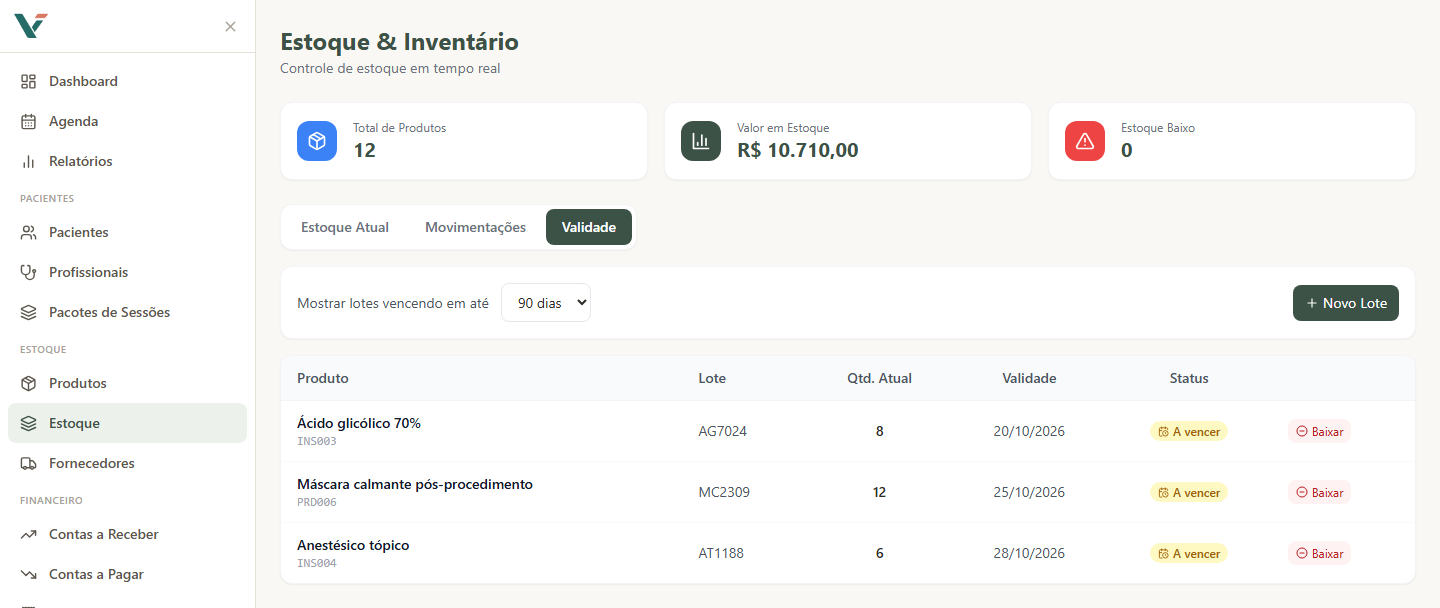Close the sidebar with the X icon
Viewport: 1440px width, 608px height.
tap(230, 27)
